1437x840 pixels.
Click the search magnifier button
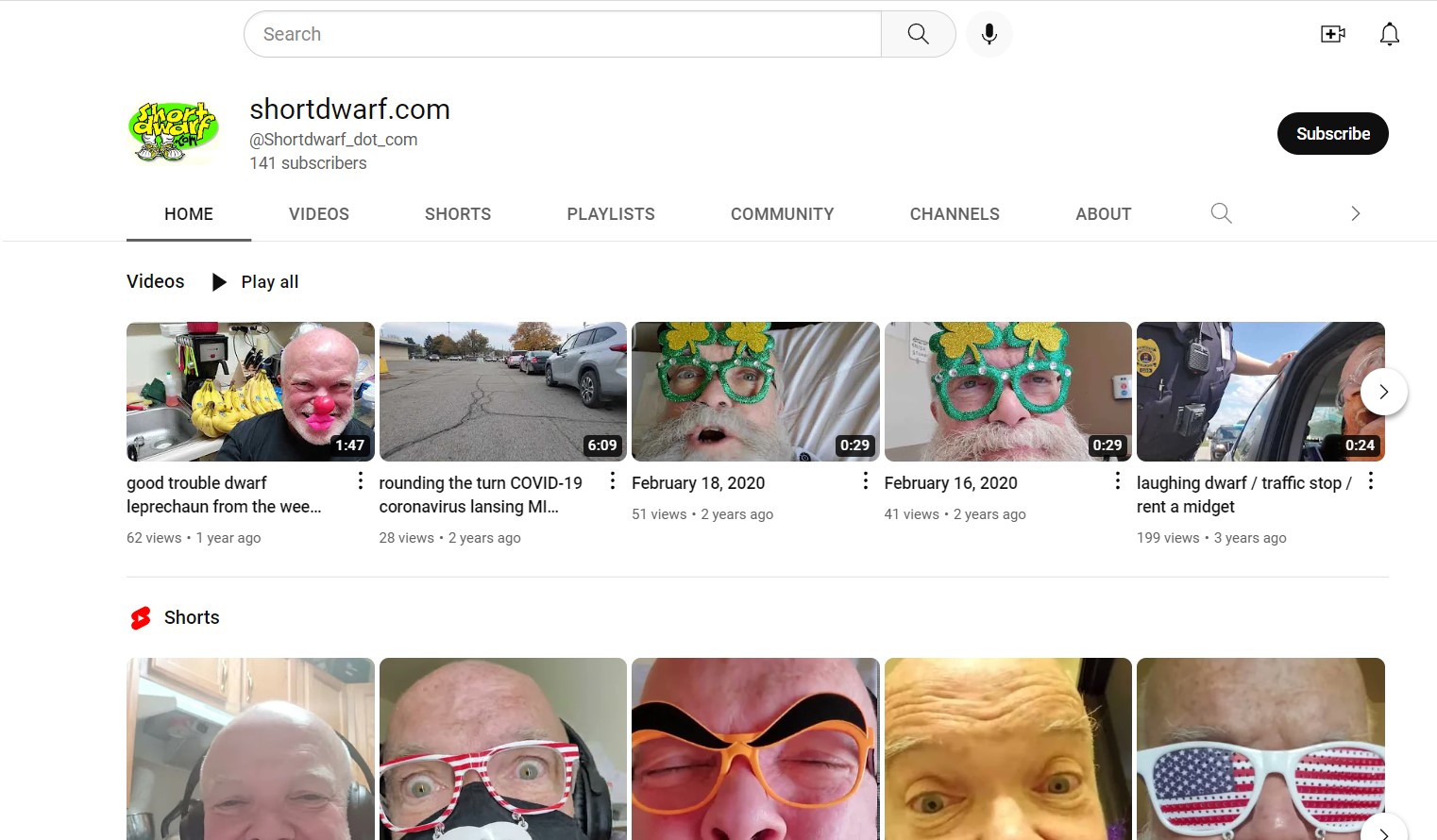(x=918, y=34)
